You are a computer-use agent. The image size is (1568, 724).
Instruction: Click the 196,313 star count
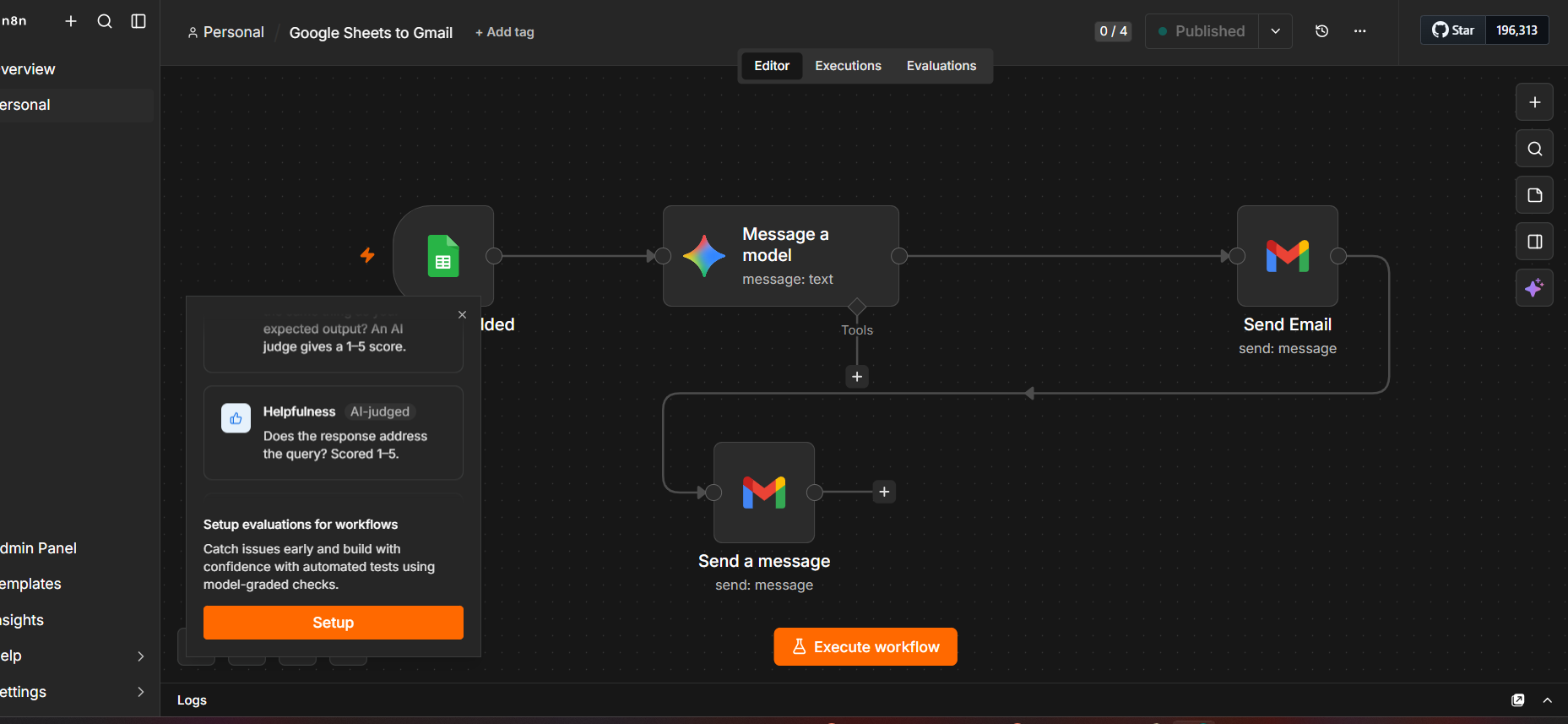pos(1516,30)
